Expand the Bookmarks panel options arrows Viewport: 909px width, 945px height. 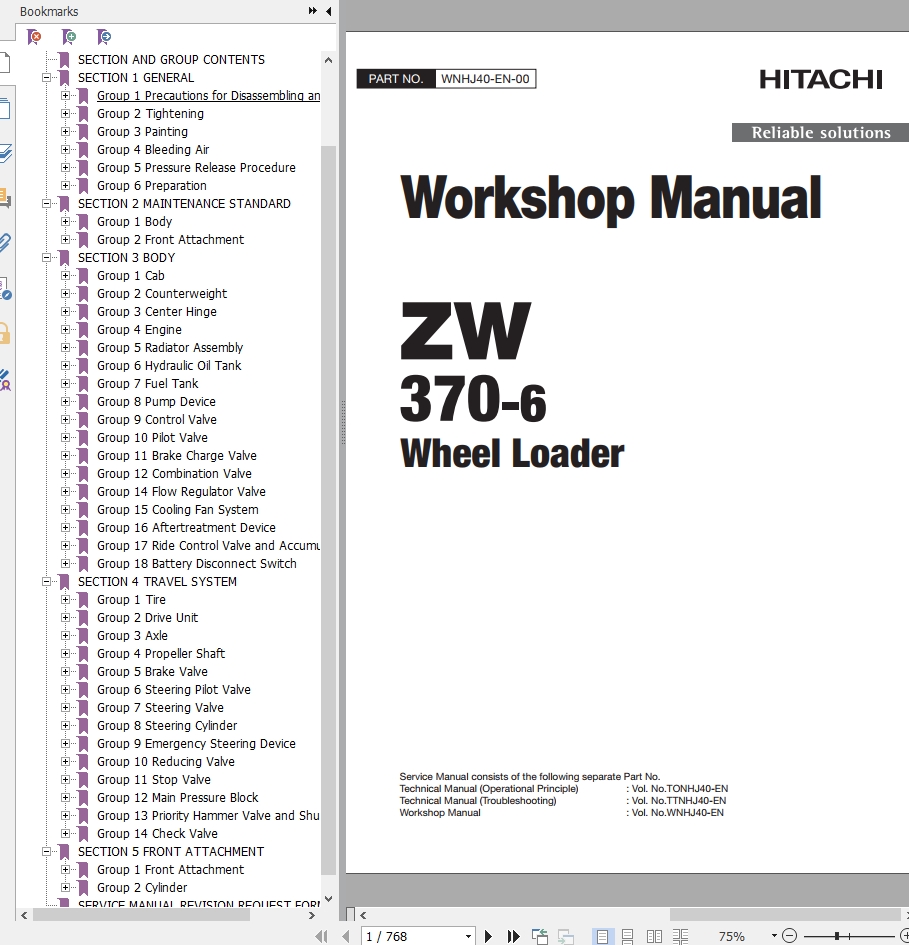coord(312,11)
